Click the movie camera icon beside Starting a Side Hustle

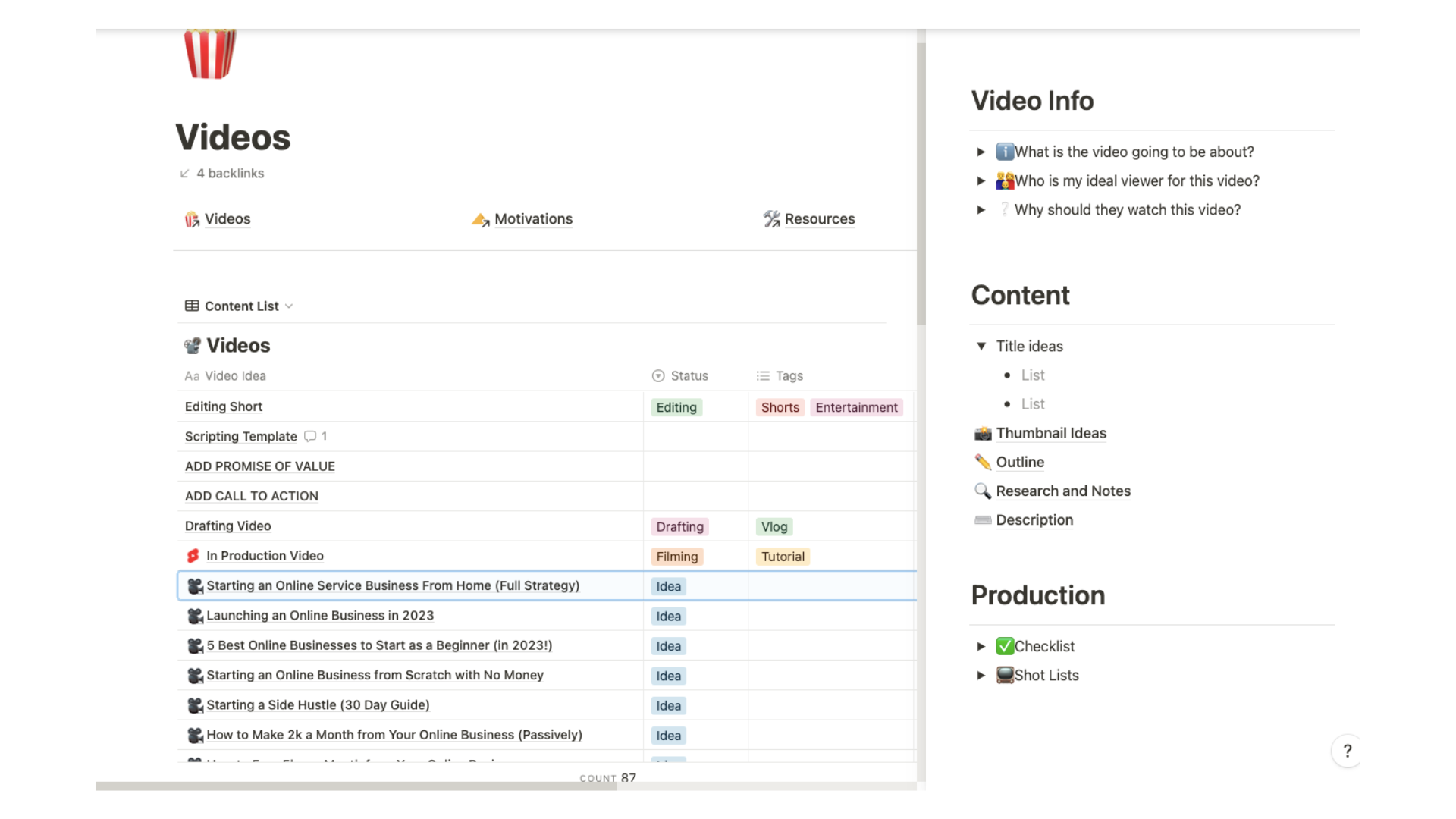pyautogui.click(x=195, y=705)
